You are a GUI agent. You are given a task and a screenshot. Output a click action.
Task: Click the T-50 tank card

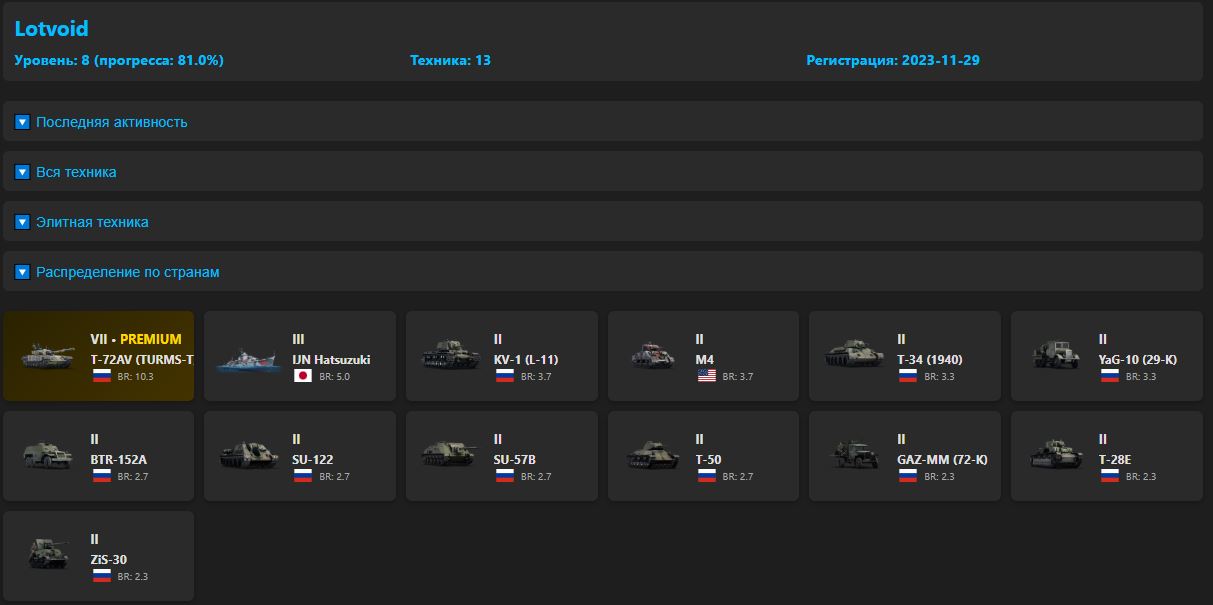pos(703,456)
